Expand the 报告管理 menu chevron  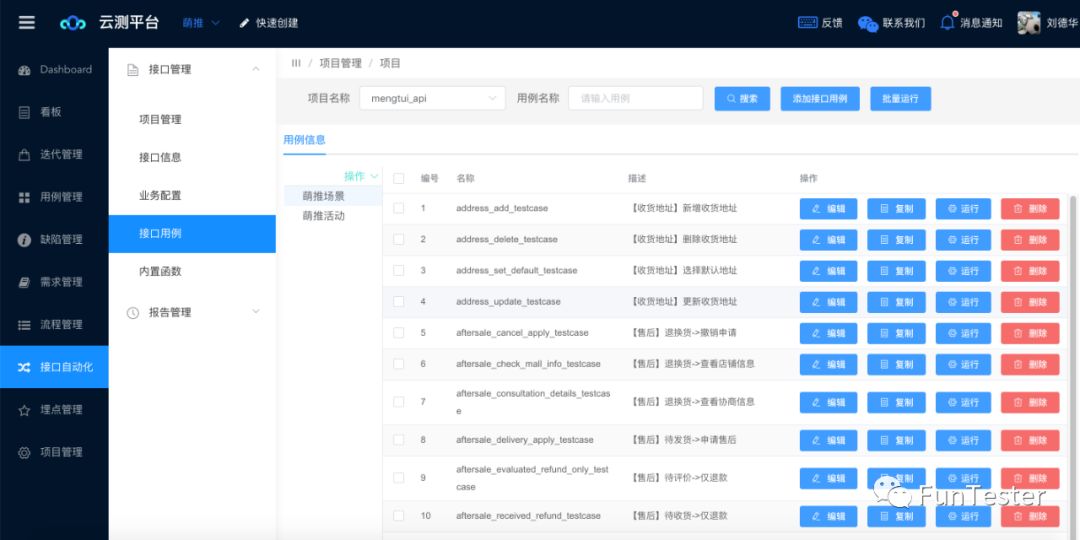(256, 312)
